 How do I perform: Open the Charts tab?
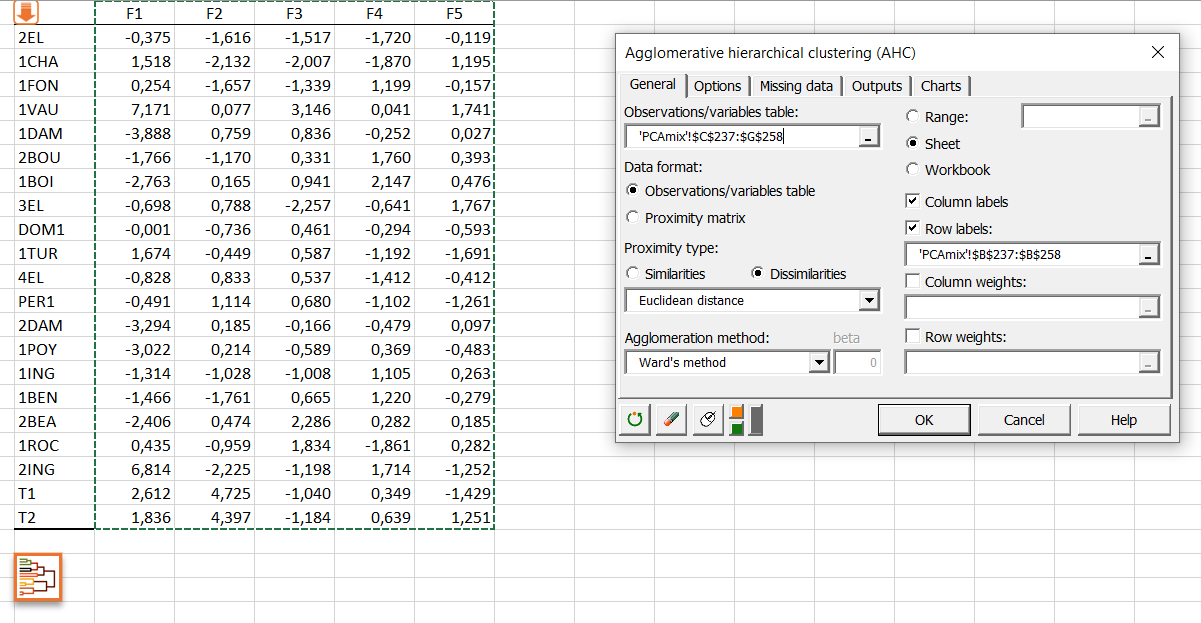click(941, 86)
